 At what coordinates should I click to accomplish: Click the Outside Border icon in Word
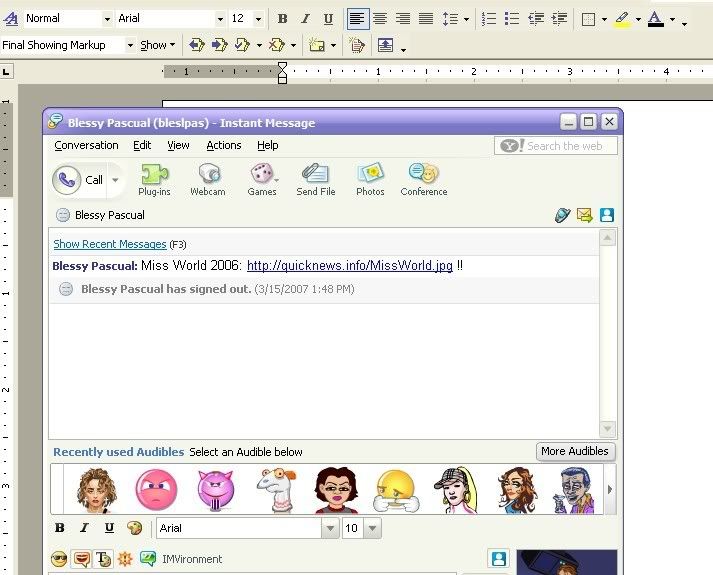tap(588, 20)
